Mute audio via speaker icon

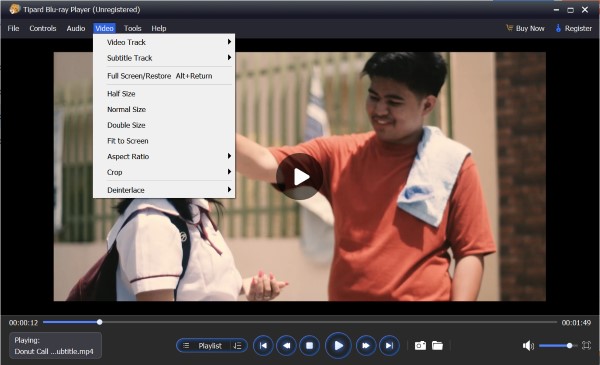[528, 345]
